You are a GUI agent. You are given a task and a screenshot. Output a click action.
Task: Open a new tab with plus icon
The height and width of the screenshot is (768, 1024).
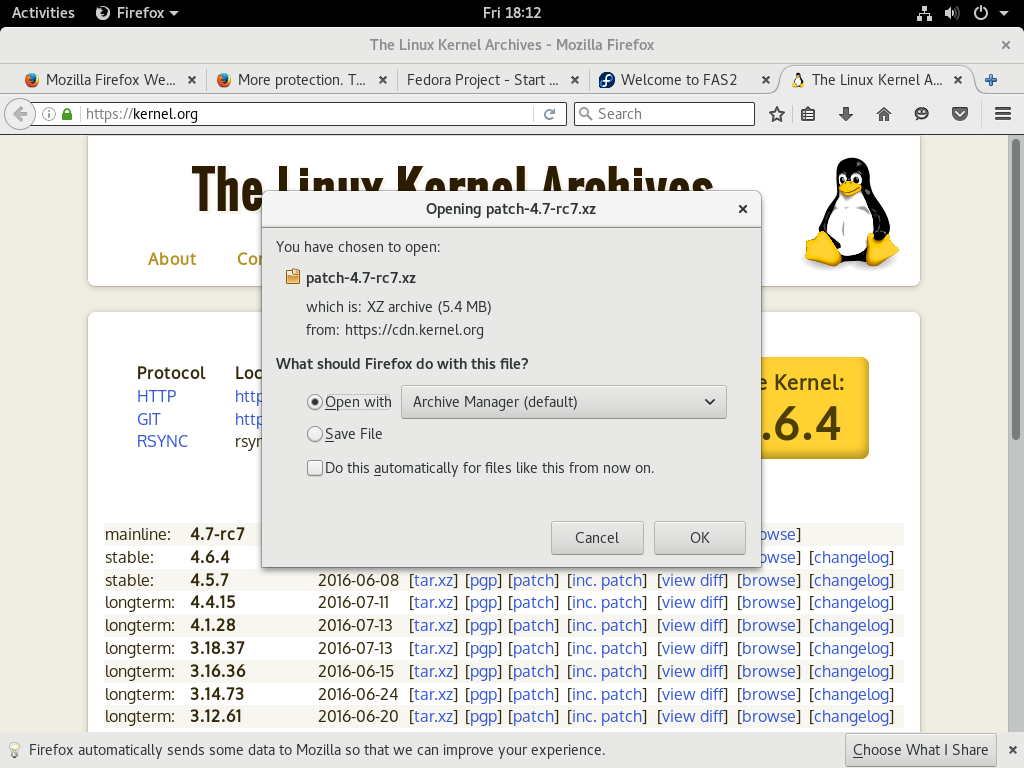[x=991, y=80]
